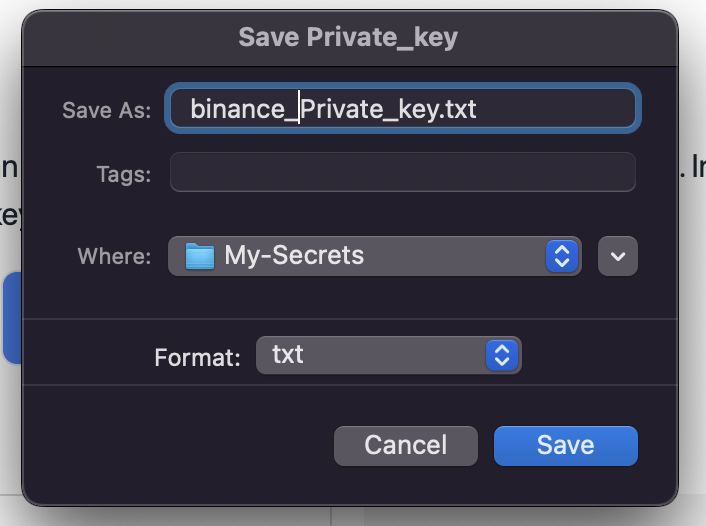Place cursor after '.txt' in the filename

coord(477,109)
